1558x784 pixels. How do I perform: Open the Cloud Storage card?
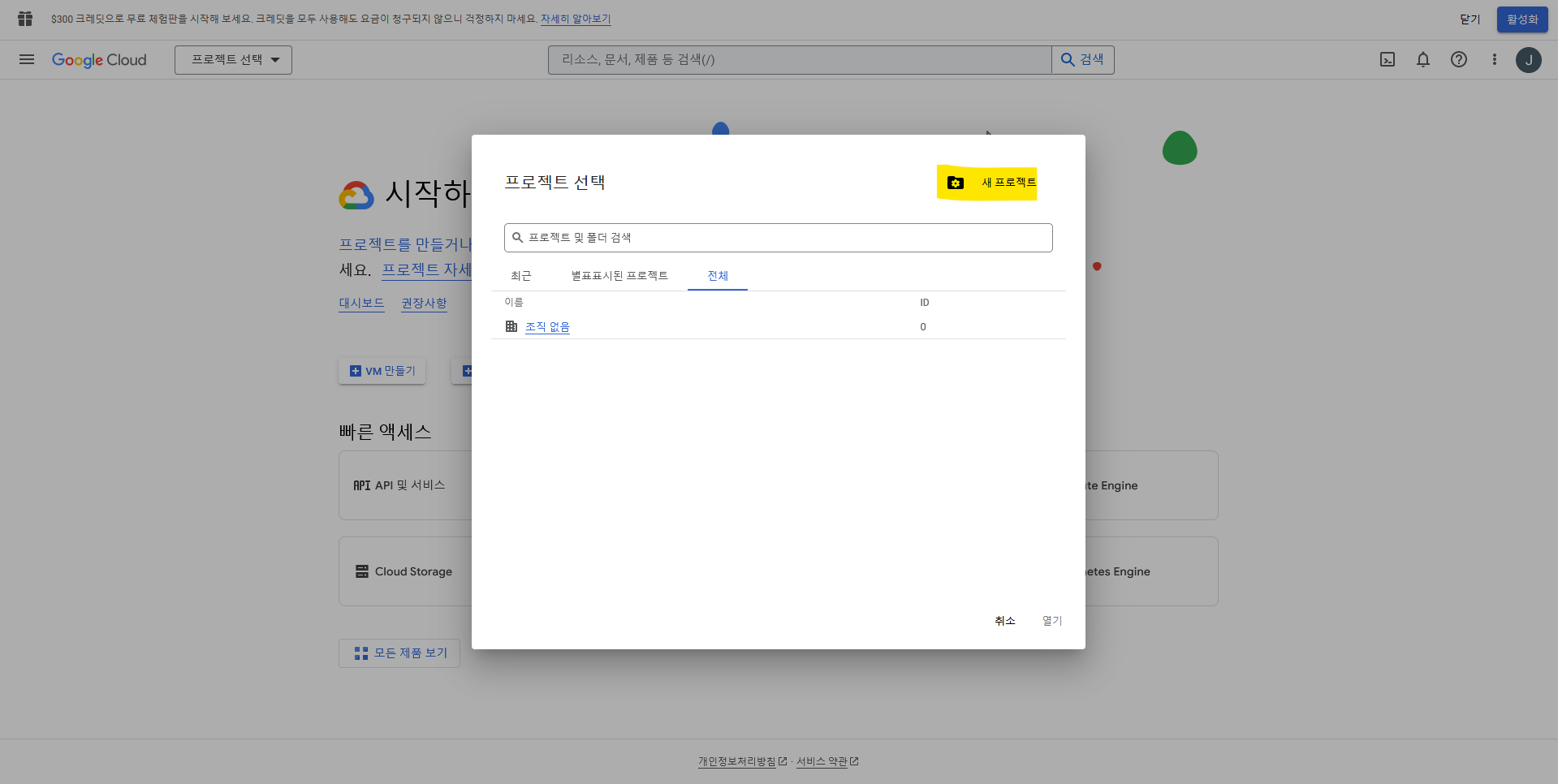(405, 571)
